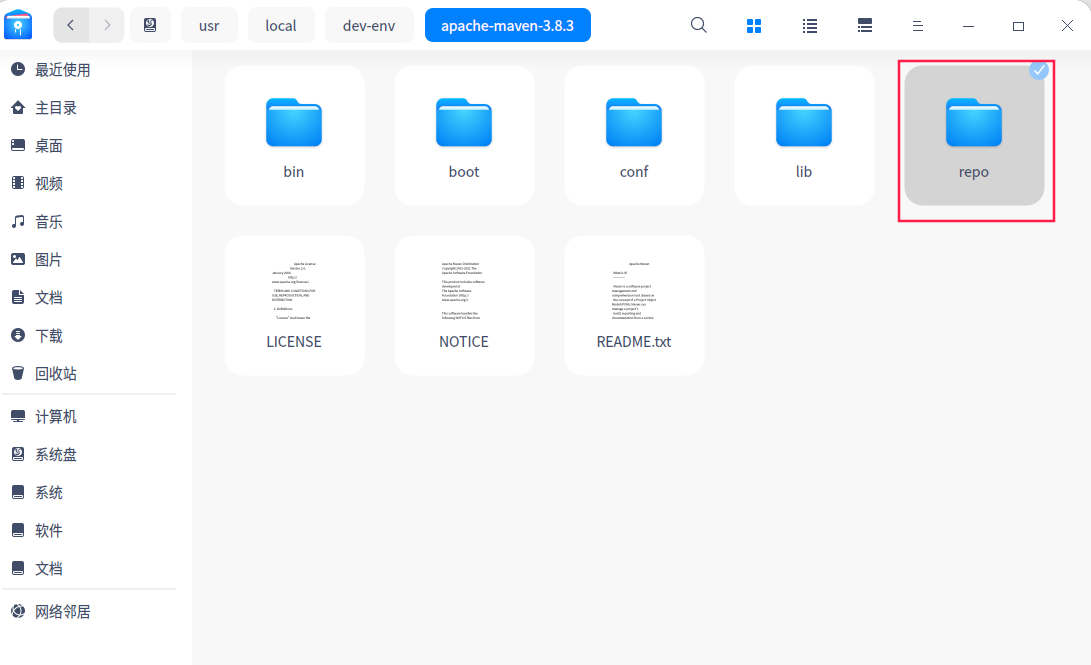The height and width of the screenshot is (665, 1091).
Task: Open the README.txt file
Action: [633, 305]
